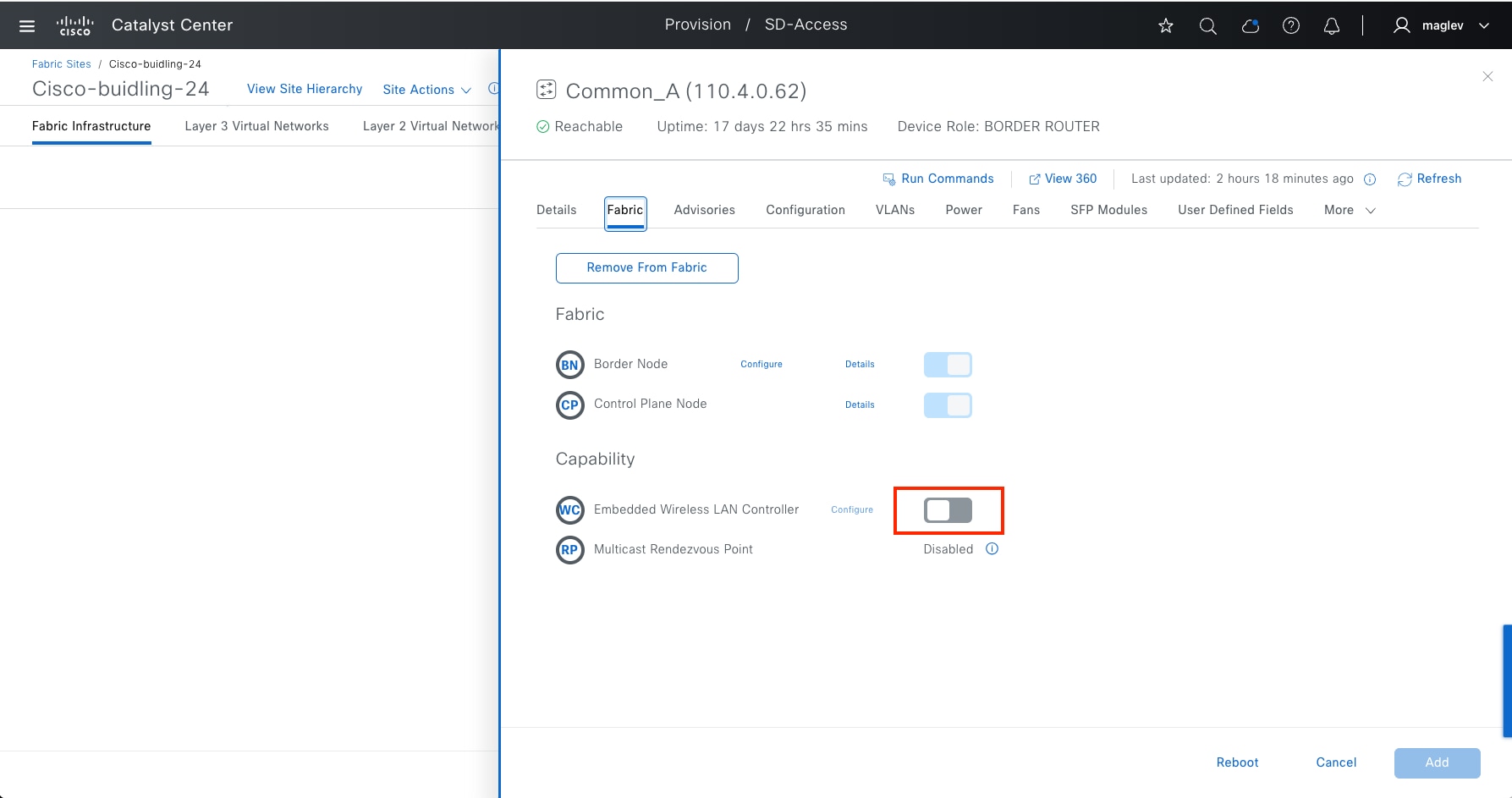Open the Fans tab

coord(1026,210)
